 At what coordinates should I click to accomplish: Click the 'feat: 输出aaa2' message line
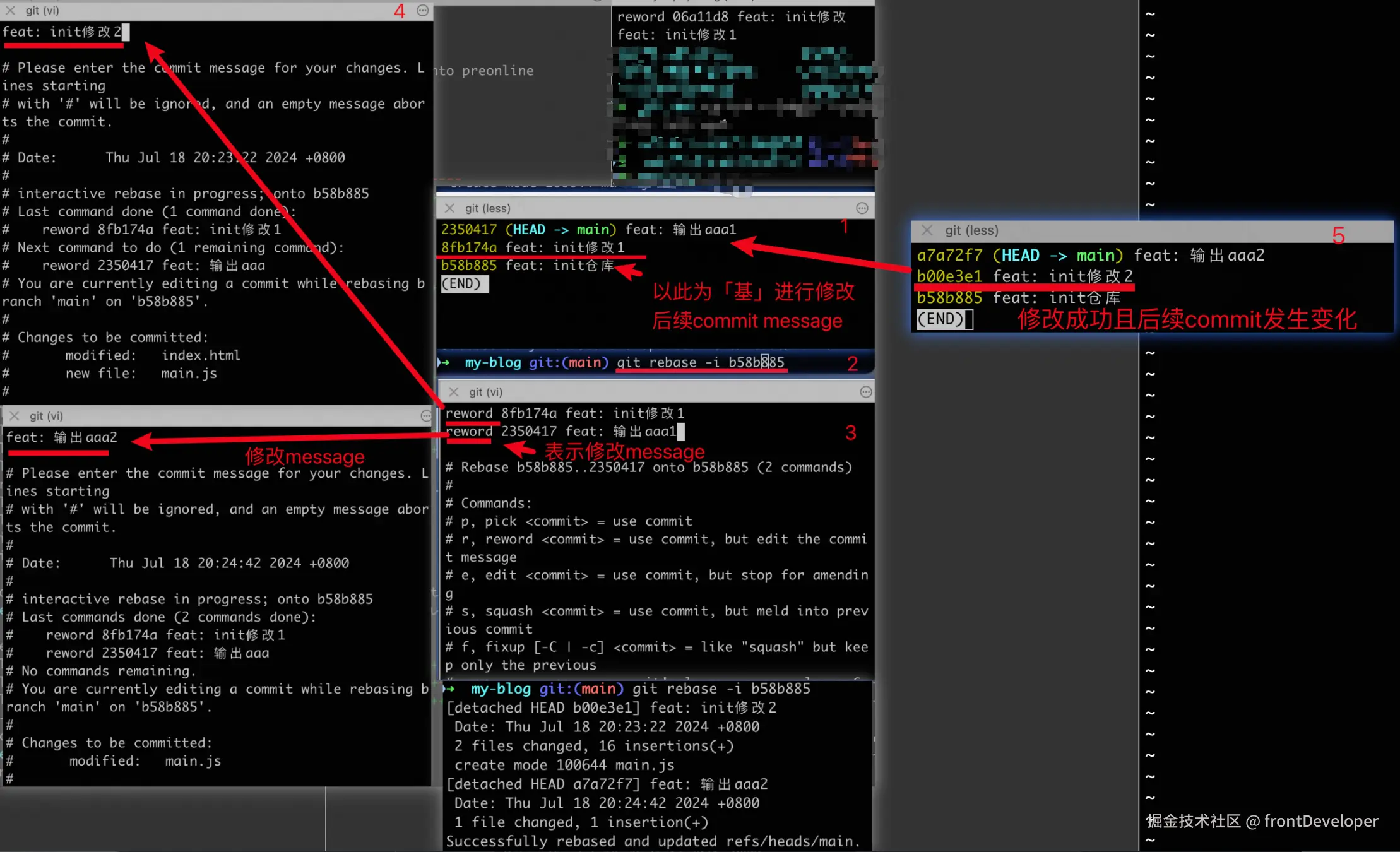(x=62, y=437)
